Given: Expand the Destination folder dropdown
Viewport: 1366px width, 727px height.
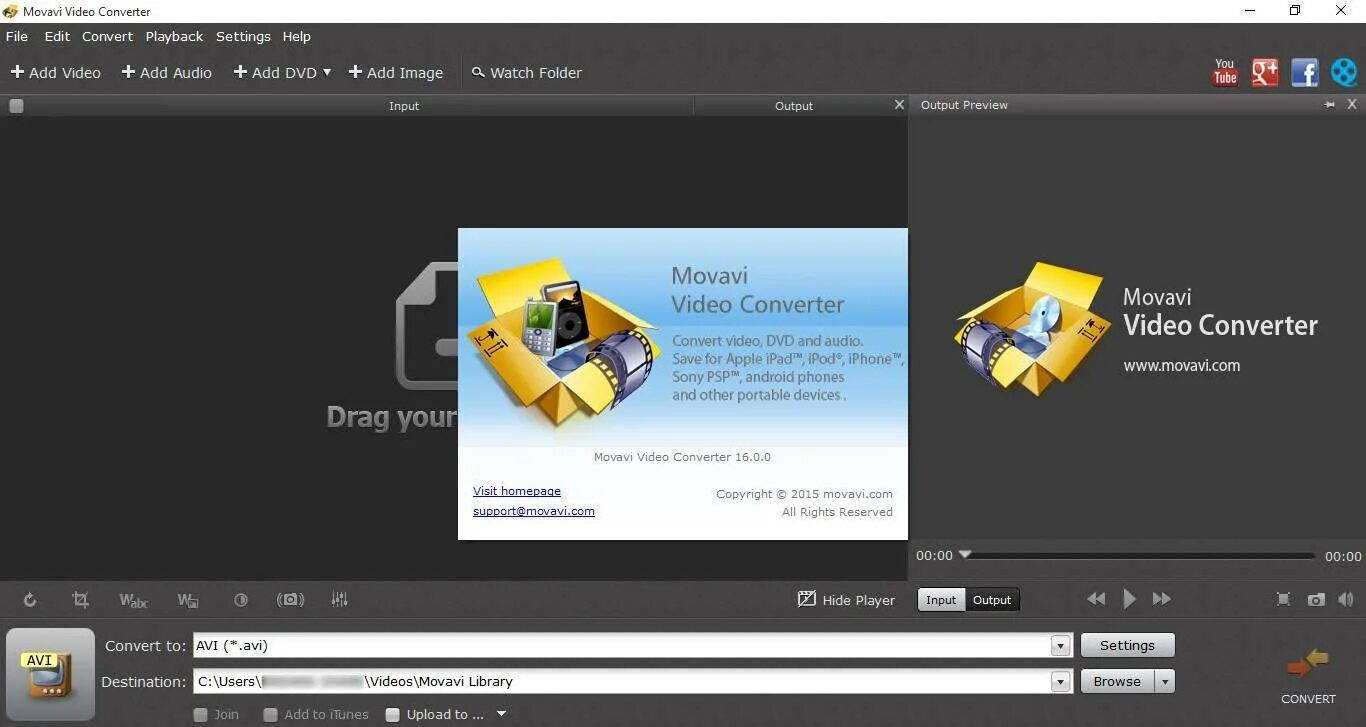Looking at the screenshot, I should (1061, 682).
